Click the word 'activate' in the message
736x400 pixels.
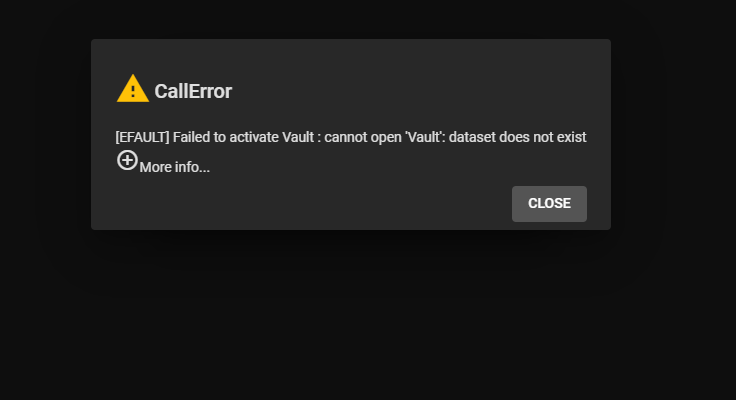(253, 137)
